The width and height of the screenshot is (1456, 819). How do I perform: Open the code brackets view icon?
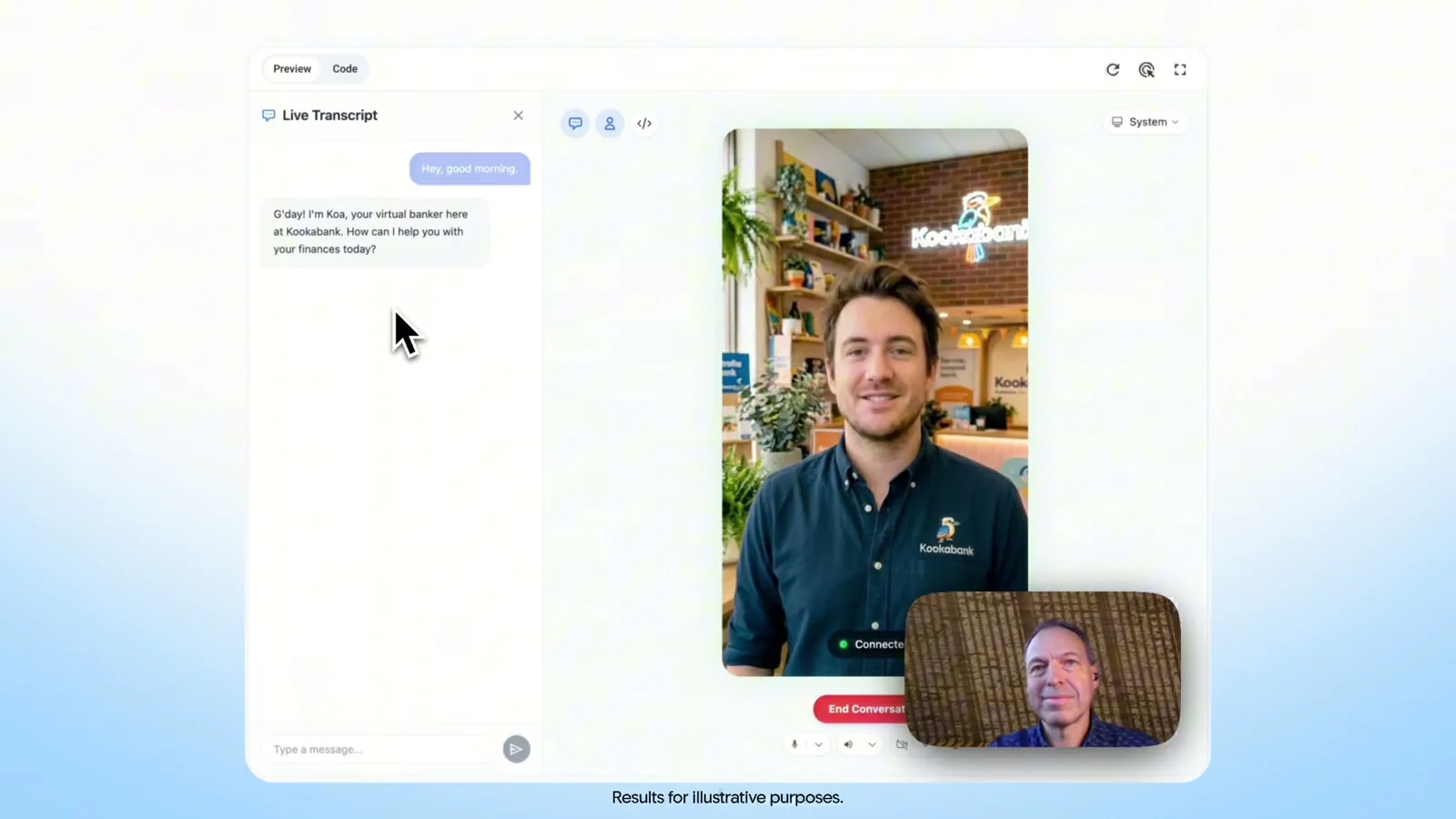click(x=644, y=123)
